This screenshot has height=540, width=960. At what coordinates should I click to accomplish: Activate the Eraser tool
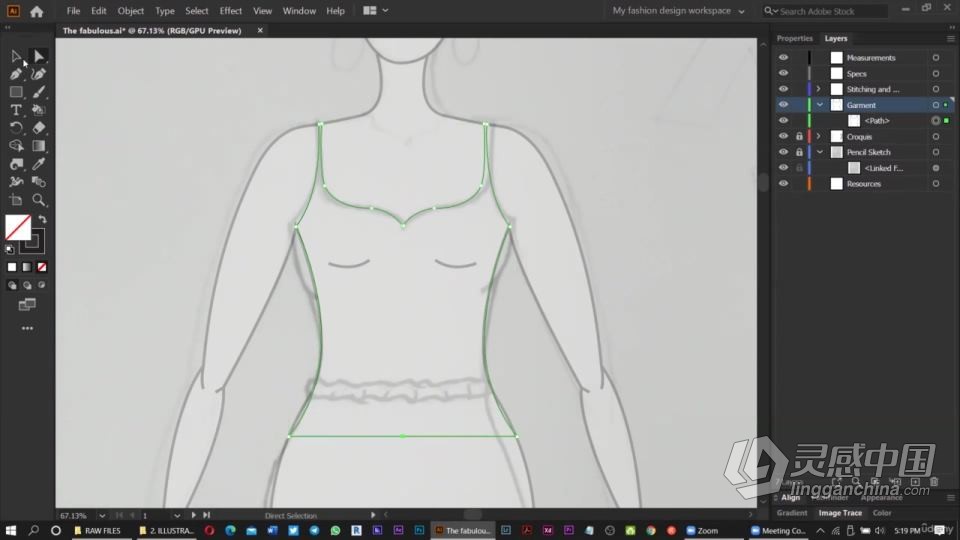(x=39, y=128)
